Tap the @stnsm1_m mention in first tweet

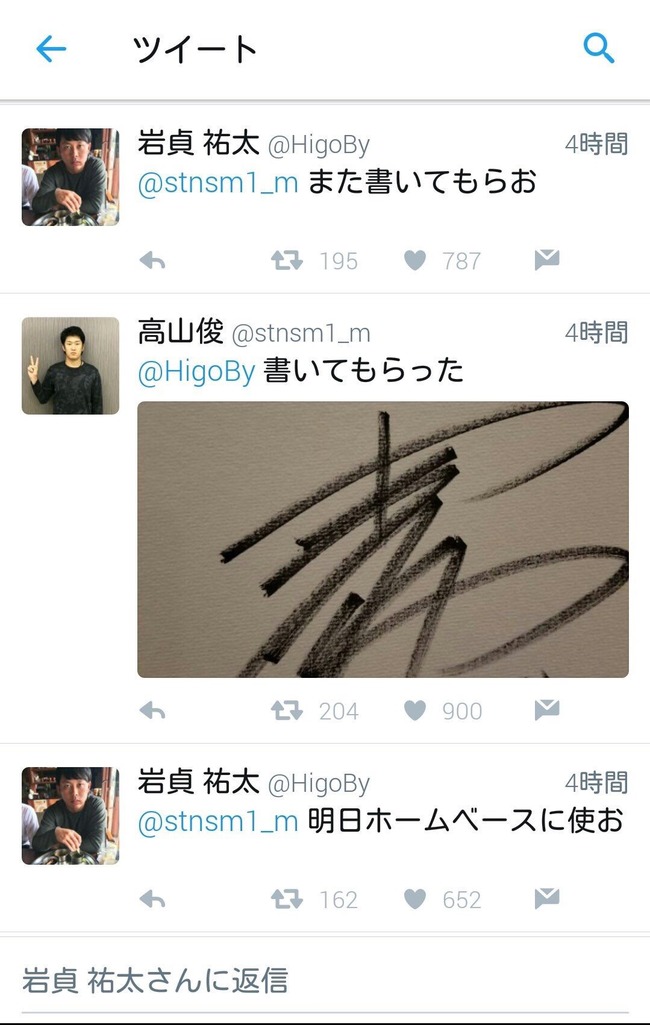pos(218,182)
